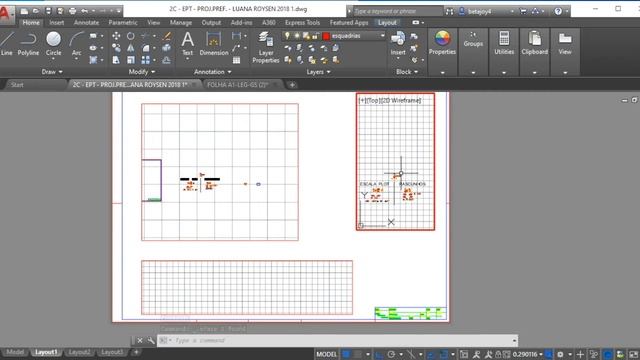Click the keyword search field

(x=397, y=11)
